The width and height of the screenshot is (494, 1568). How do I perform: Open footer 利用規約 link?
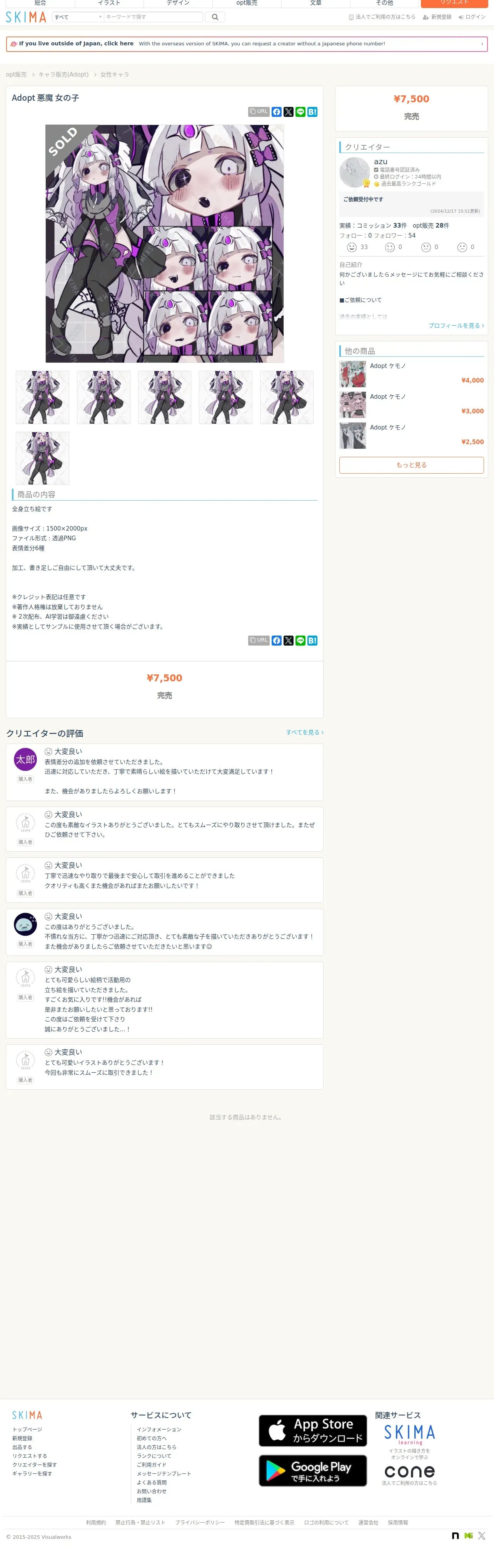[x=96, y=1522]
